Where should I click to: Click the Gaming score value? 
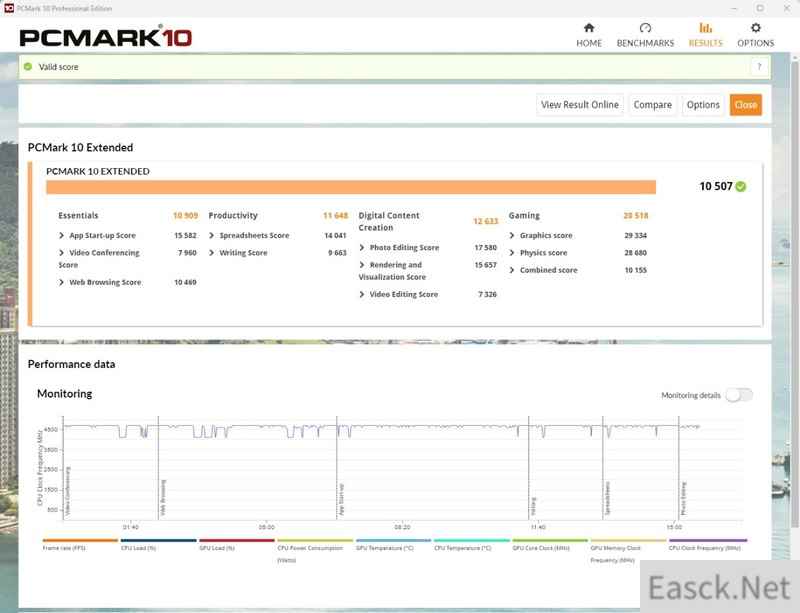coord(636,215)
